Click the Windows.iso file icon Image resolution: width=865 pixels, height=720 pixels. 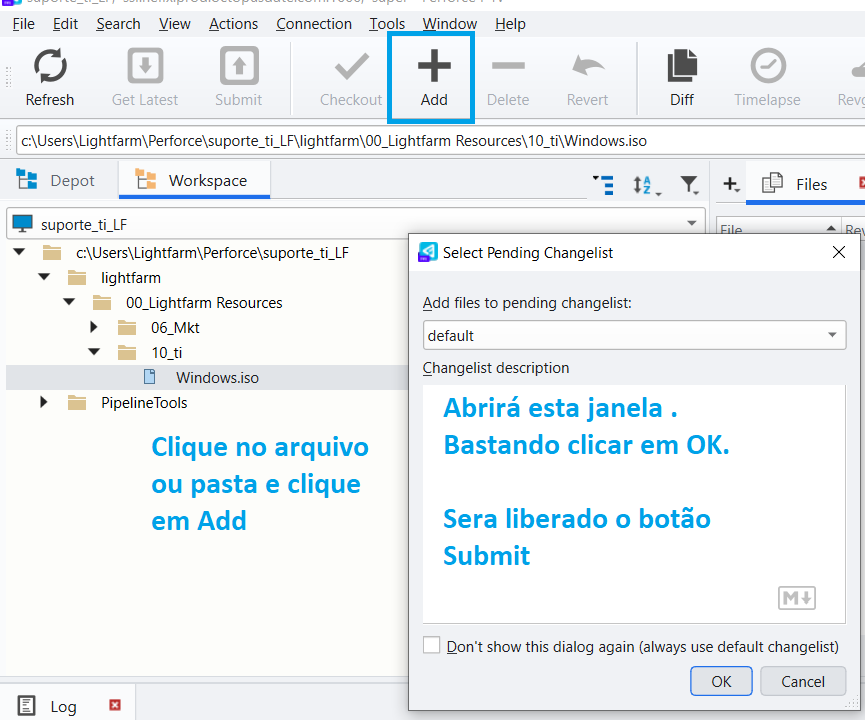149,377
